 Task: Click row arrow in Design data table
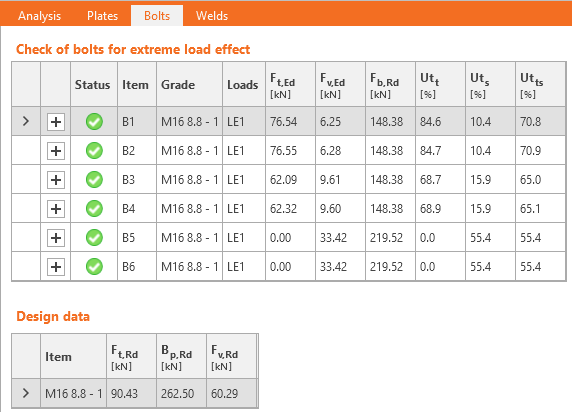point(26,393)
